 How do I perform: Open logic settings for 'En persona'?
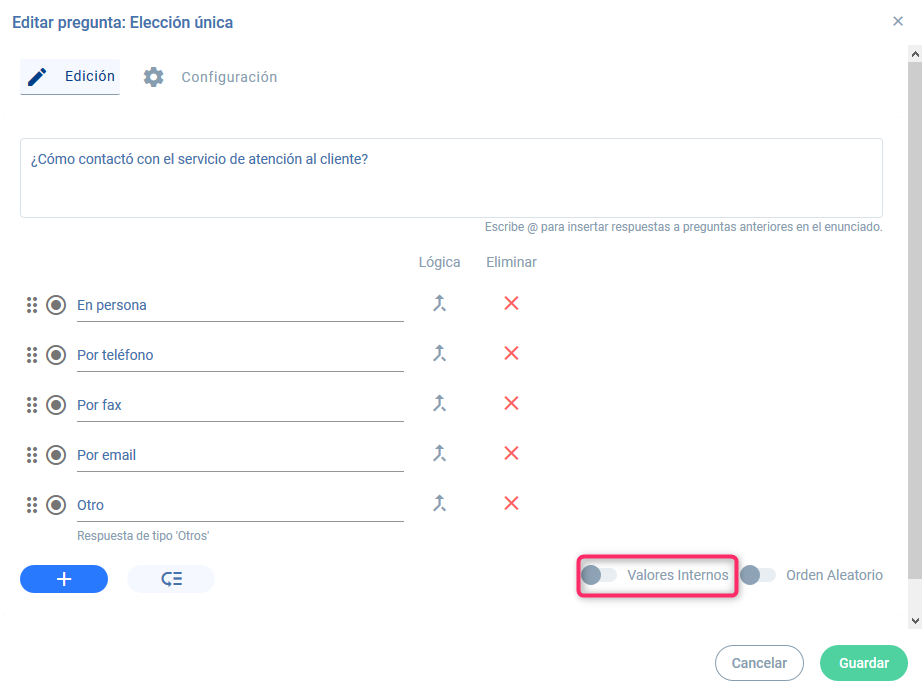pyautogui.click(x=438, y=304)
